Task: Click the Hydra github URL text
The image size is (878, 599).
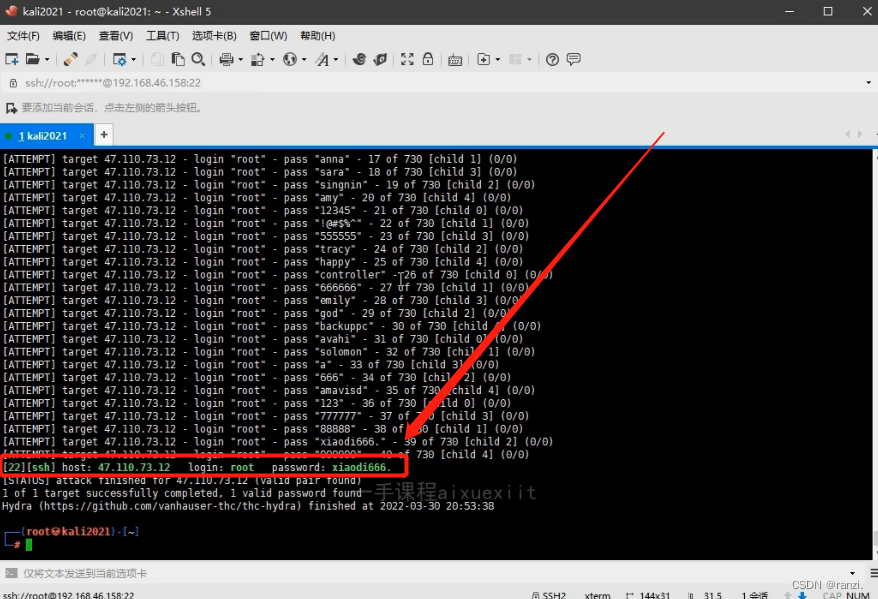Action: pos(171,506)
